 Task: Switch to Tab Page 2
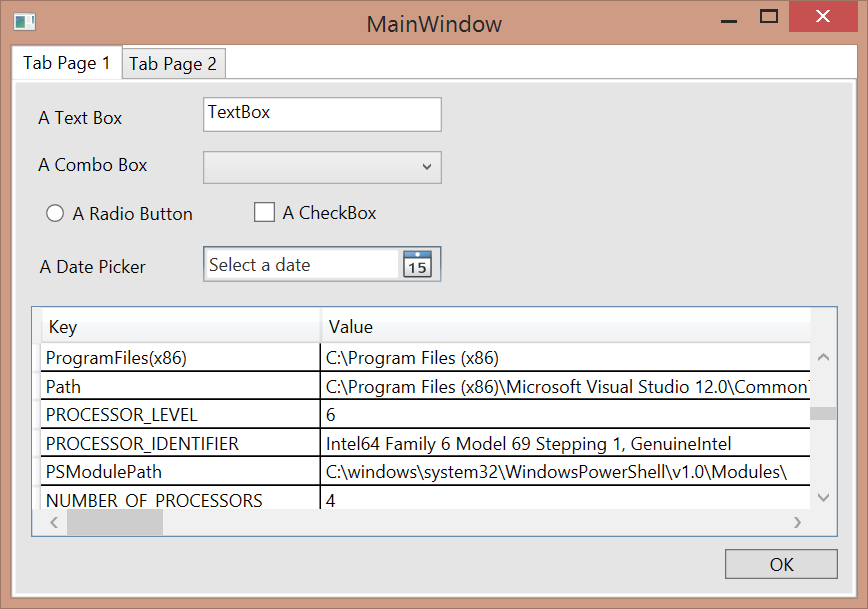coord(173,64)
